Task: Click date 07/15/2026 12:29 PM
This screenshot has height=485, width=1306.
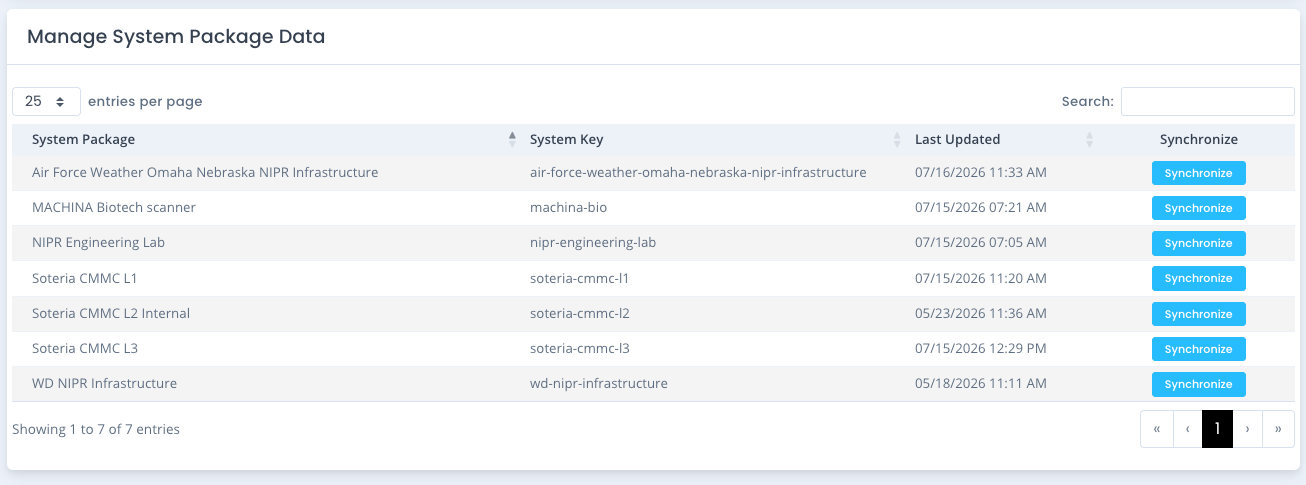Action: click(x=981, y=348)
